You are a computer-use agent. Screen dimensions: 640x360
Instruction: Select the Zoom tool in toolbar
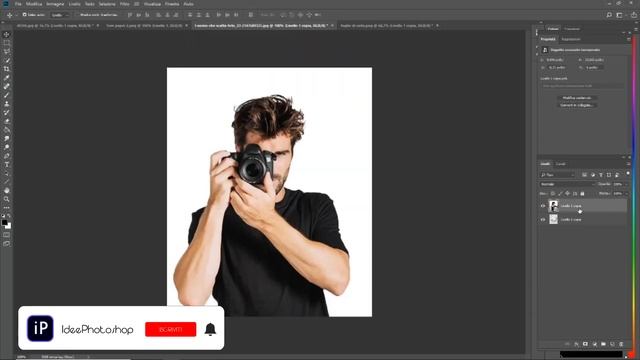coord(7,199)
